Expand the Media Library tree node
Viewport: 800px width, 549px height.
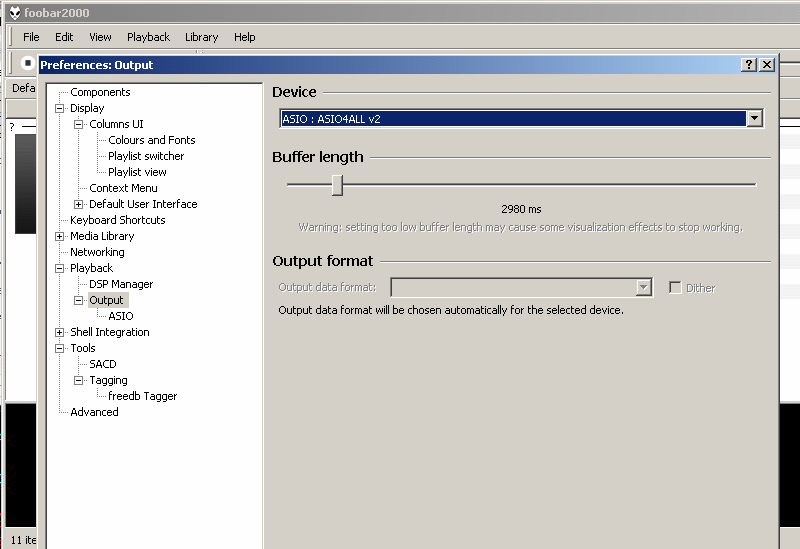tap(60, 236)
